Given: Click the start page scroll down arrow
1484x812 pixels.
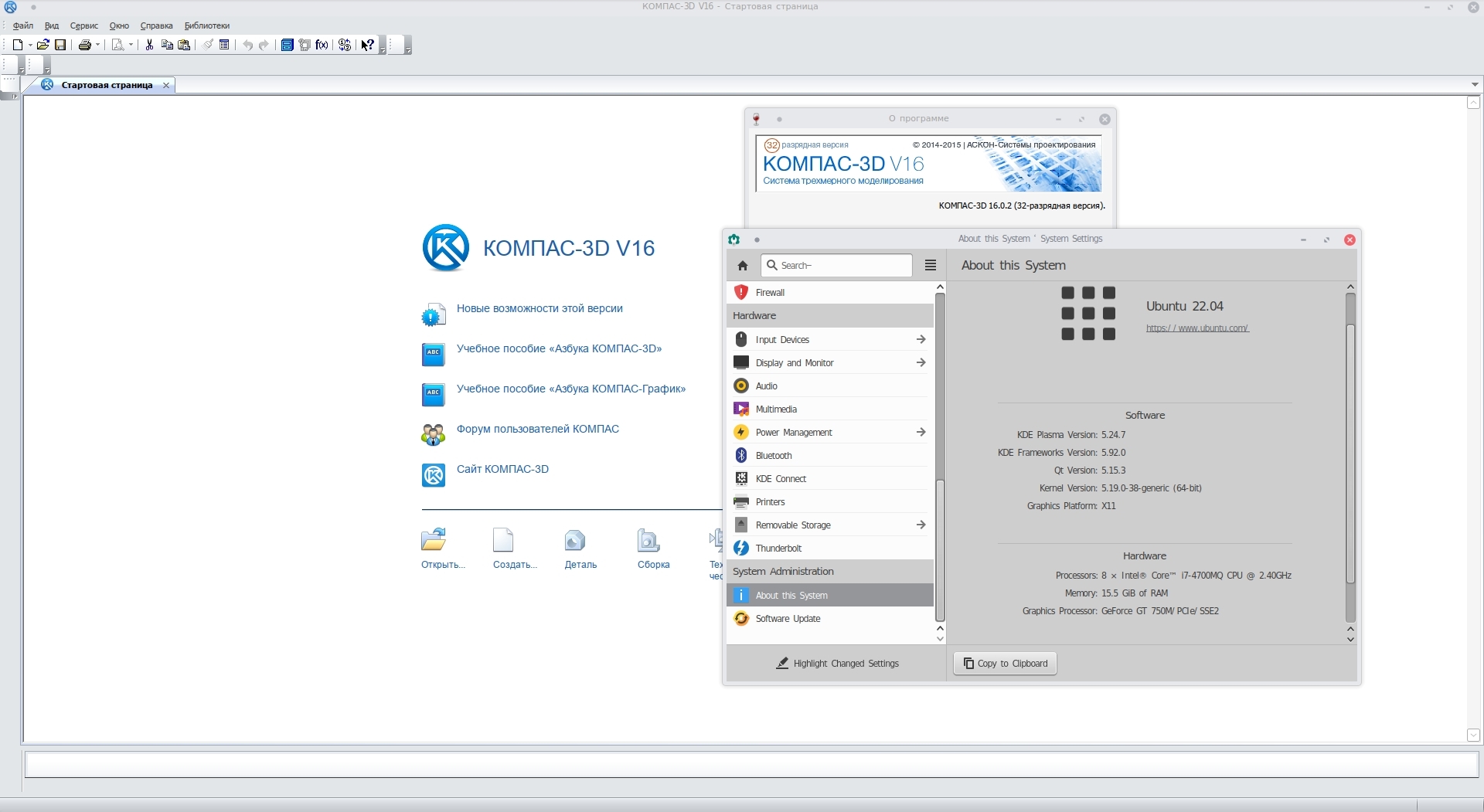Looking at the screenshot, I should pos(1473,735).
